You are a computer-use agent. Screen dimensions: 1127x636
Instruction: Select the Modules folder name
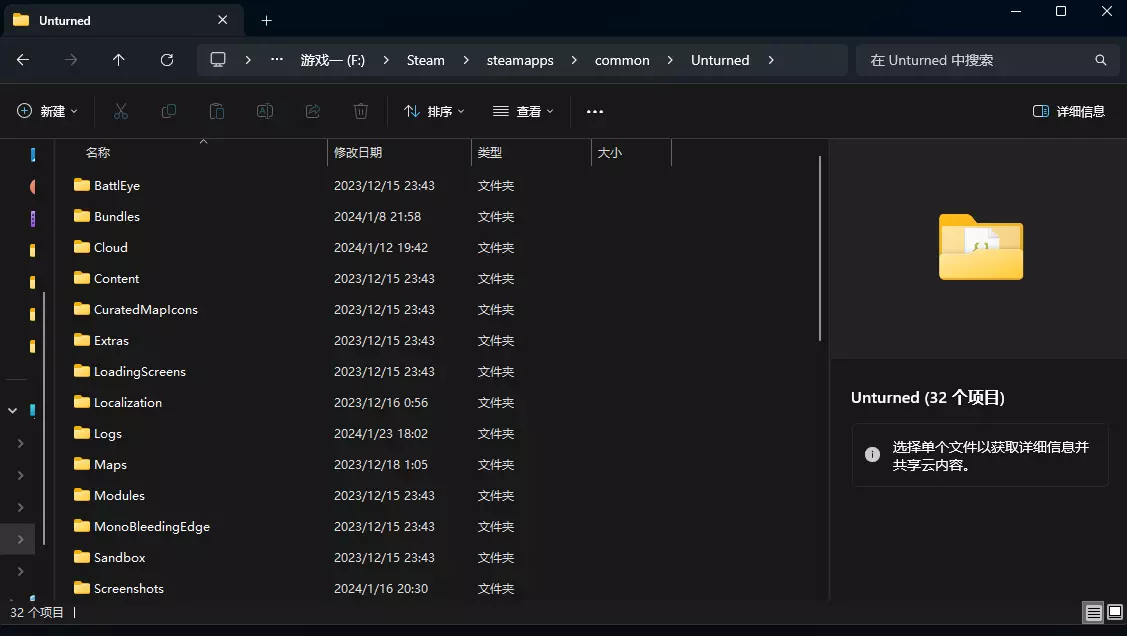pos(119,495)
